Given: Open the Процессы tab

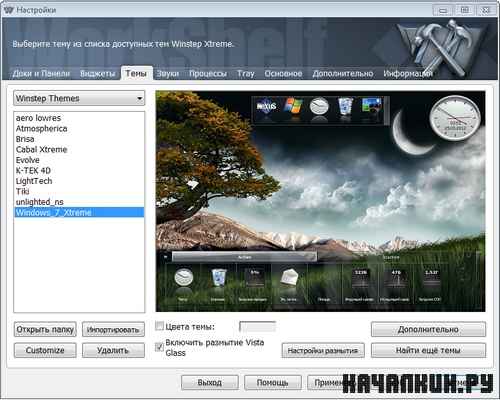Looking at the screenshot, I should [x=208, y=74].
